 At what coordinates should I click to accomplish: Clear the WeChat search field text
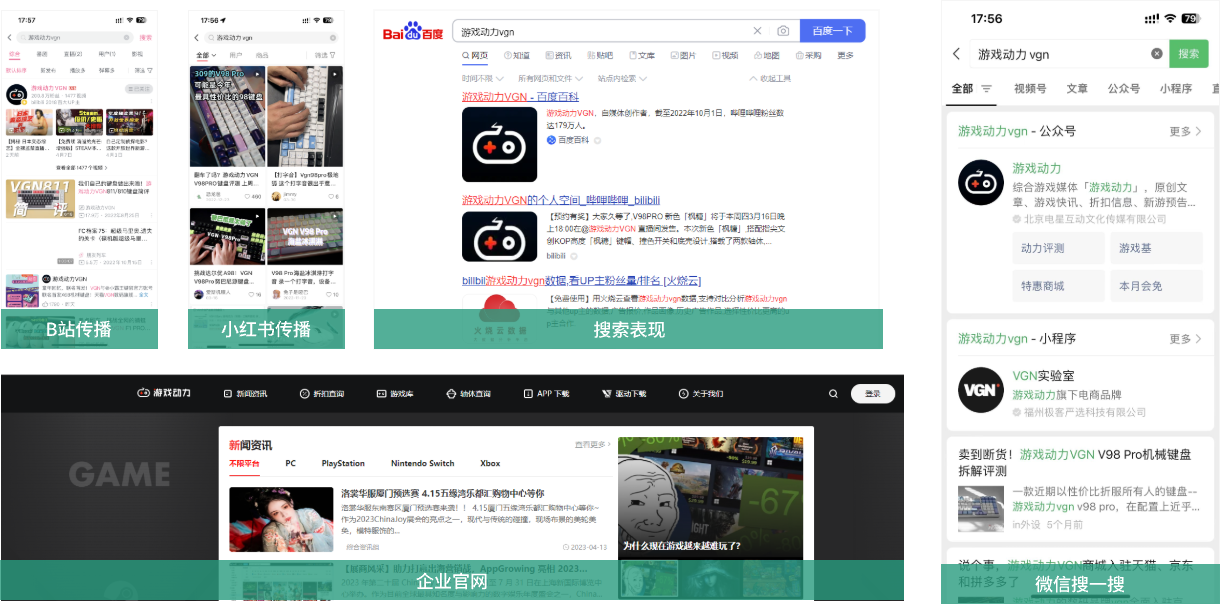(1157, 54)
